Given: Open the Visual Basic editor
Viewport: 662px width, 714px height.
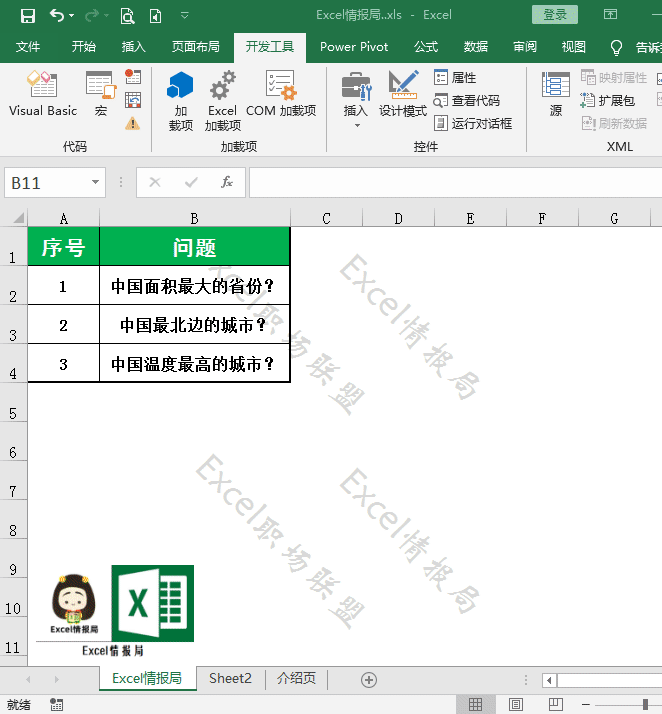Looking at the screenshot, I should click(x=42, y=95).
